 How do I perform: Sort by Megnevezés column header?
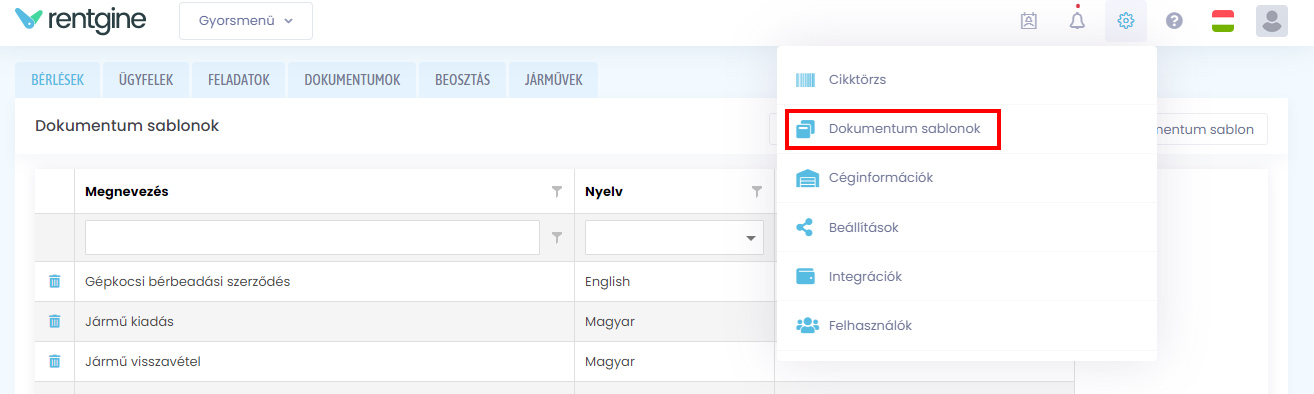[126, 192]
